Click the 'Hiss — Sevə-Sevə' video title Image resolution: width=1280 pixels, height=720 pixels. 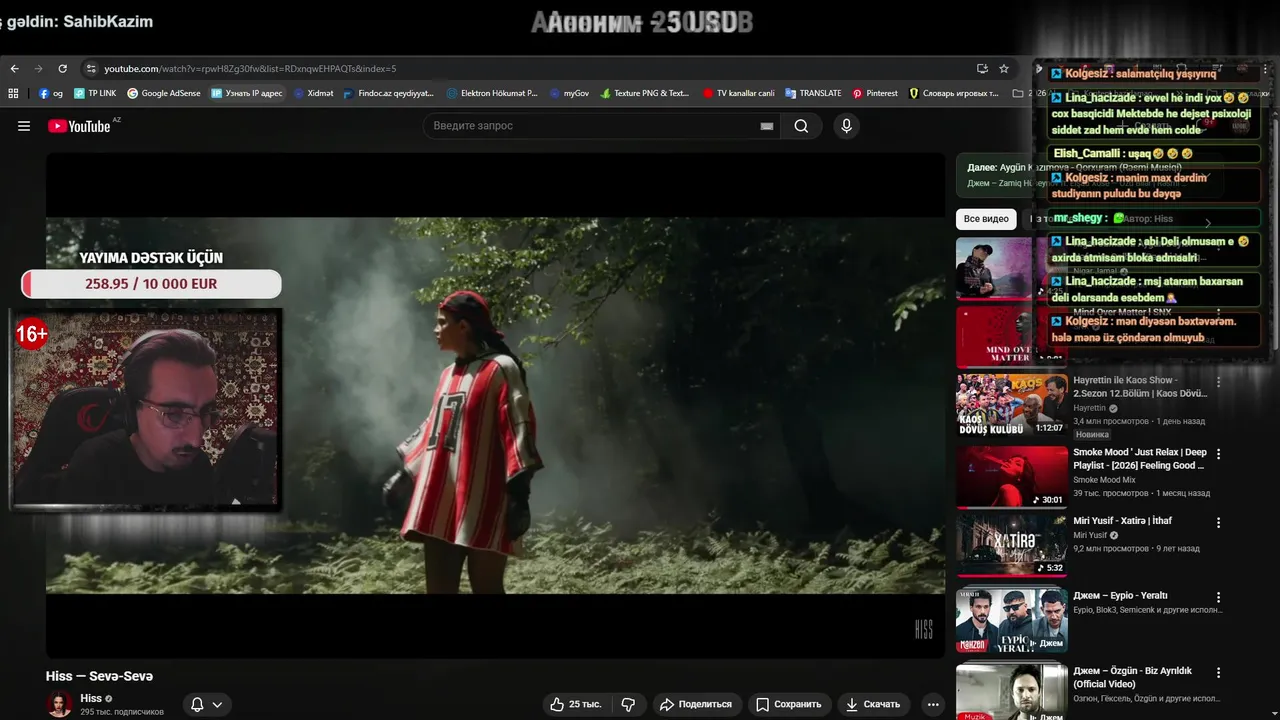point(99,677)
